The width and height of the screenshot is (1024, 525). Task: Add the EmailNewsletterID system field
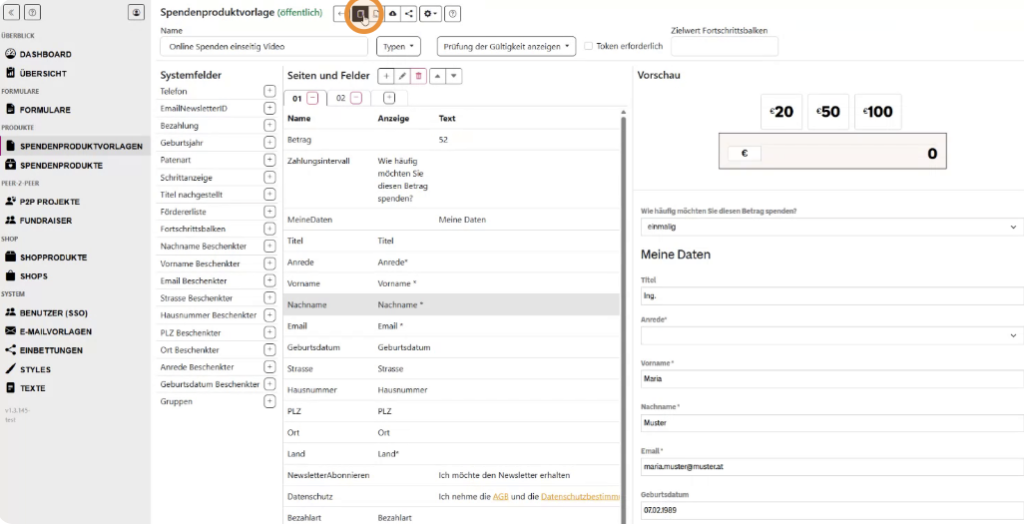tap(269, 108)
